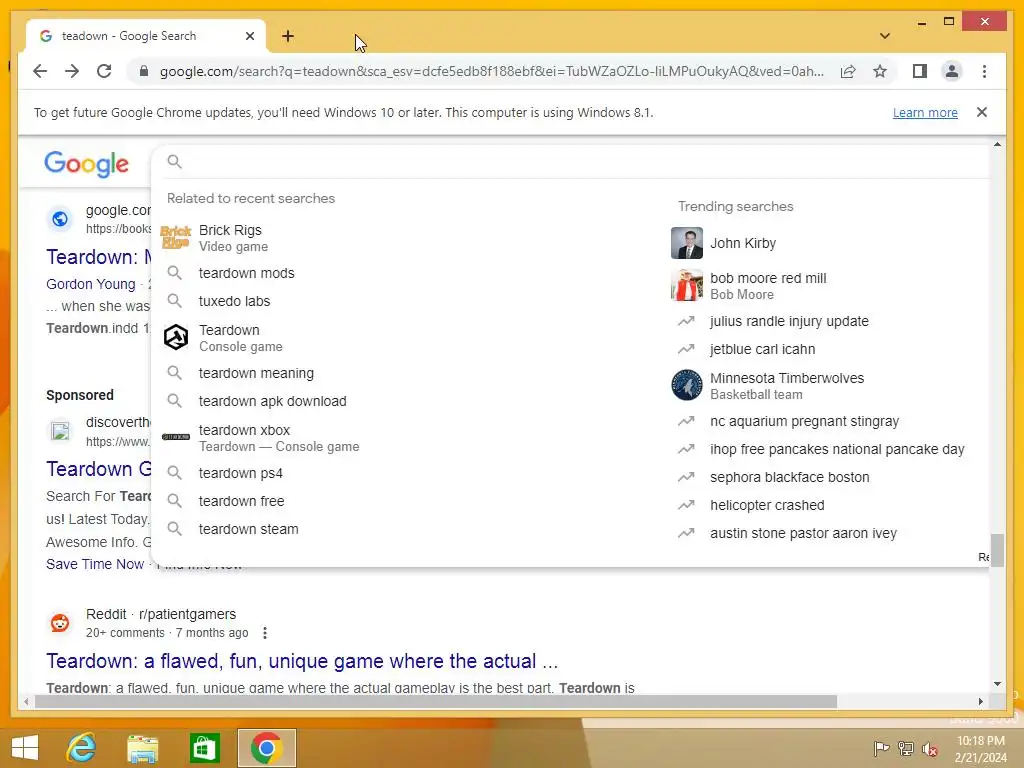1024x768 pixels.
Task: Open the Save Time Now sponsored link
Action: point(95,564)
